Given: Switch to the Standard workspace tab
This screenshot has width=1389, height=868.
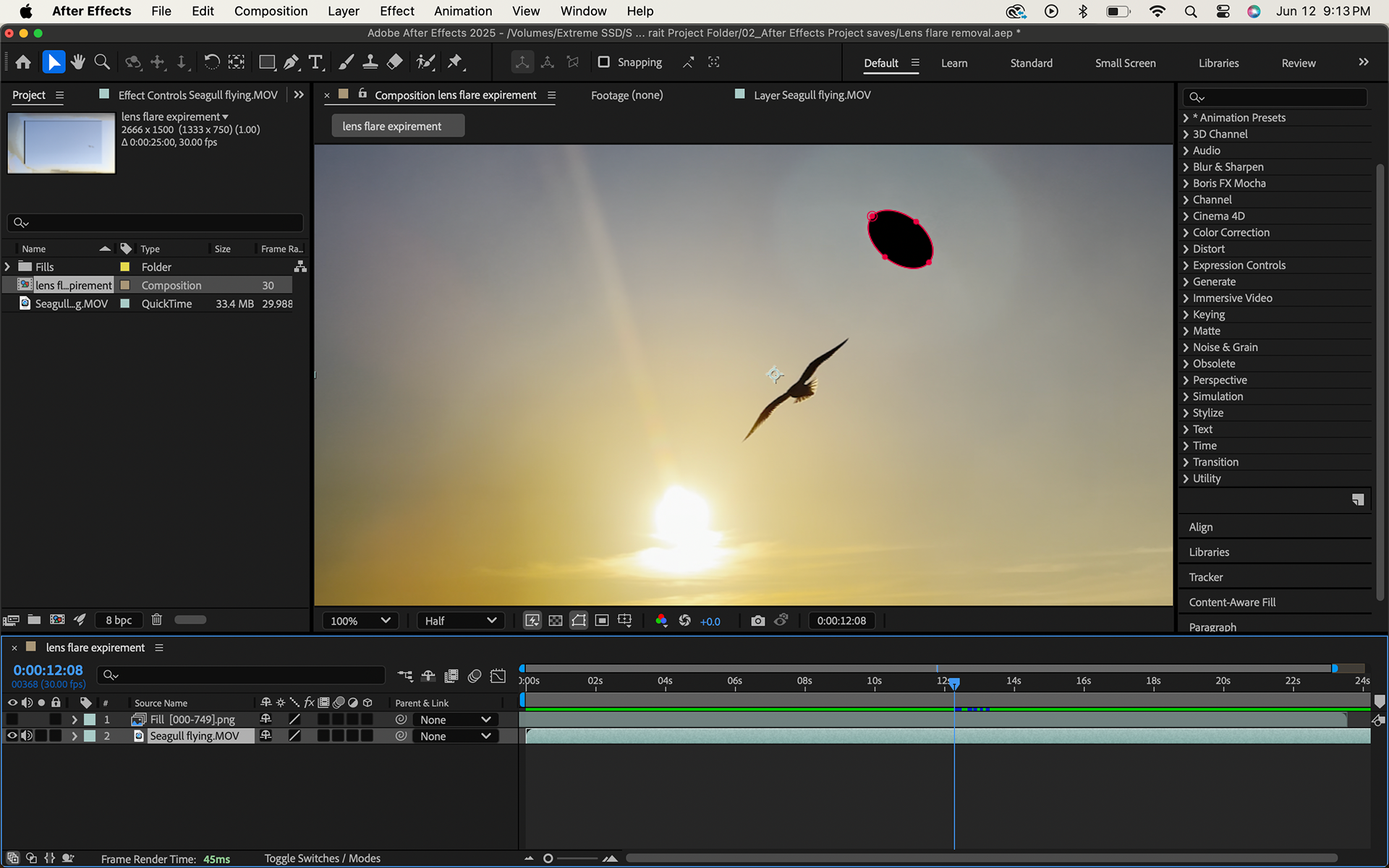Looking at the screenshot, I should coord(1031,63).
